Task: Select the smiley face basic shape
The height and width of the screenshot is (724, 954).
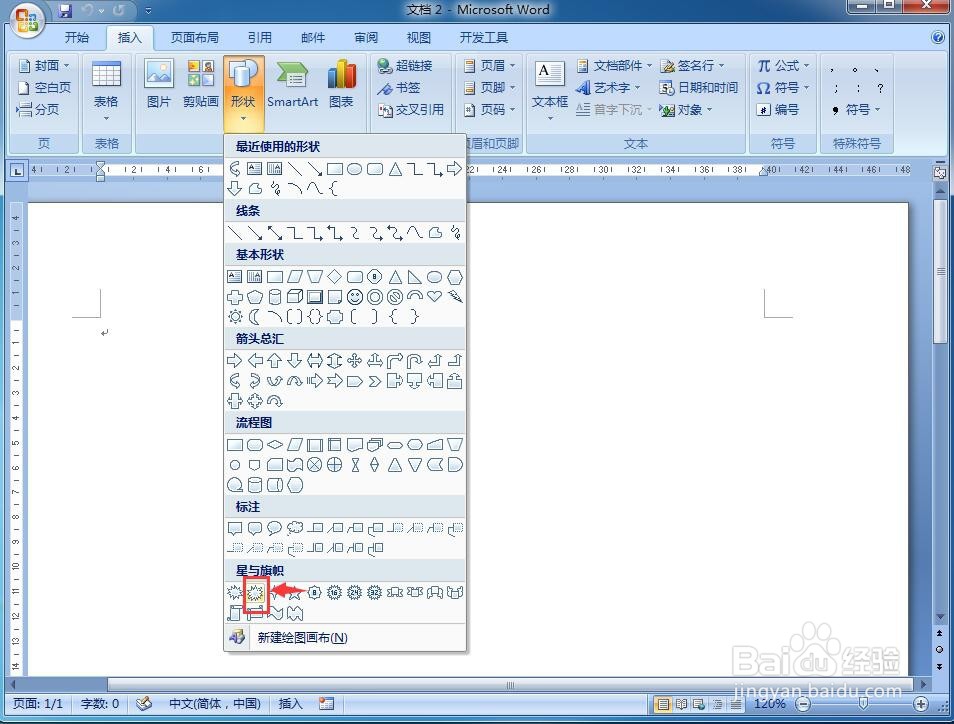Action: coord(355,297)
